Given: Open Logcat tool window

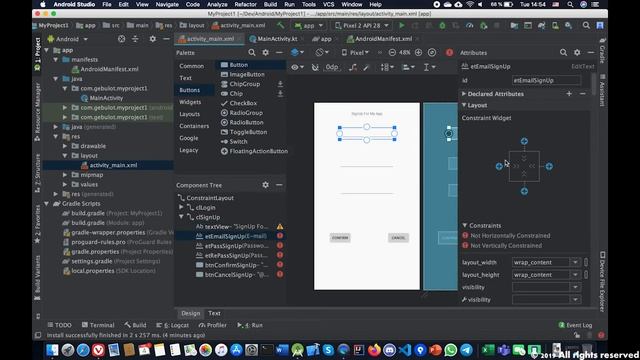Looking at the screenshot, I should 173,325.
